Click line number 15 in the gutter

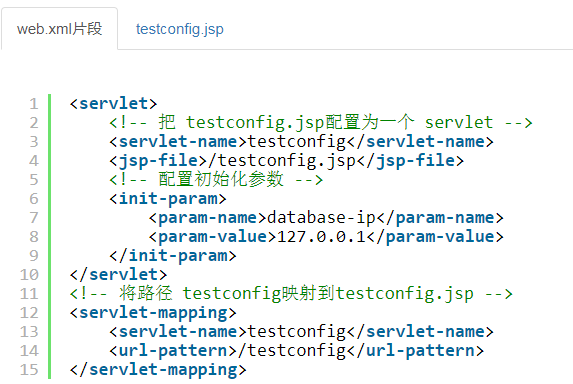(x=29, y=370)
